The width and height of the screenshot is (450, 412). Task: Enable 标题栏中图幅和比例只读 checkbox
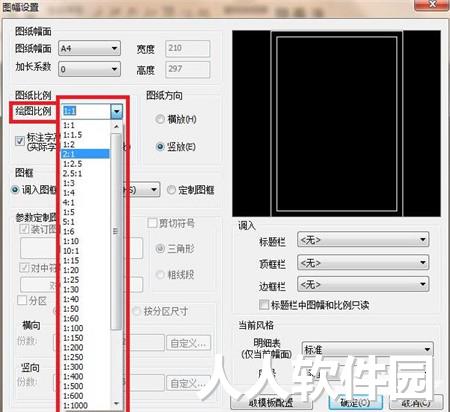pyautogui.click(x=264, y=305)
